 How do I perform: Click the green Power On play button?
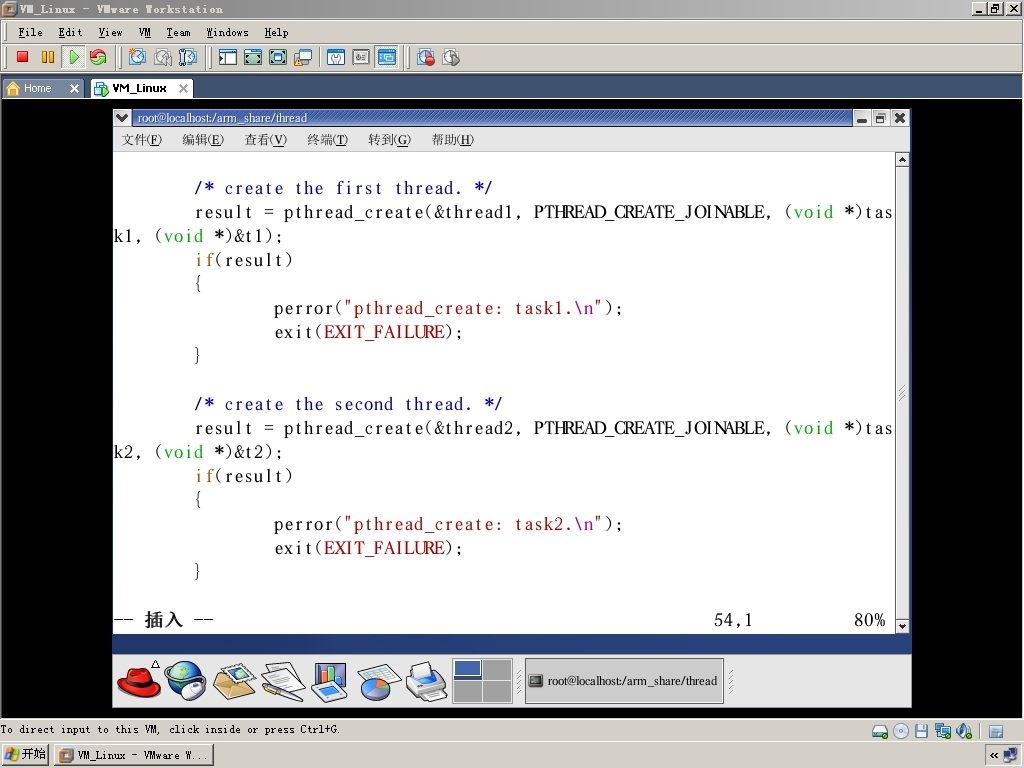click(x=74, y=57)
